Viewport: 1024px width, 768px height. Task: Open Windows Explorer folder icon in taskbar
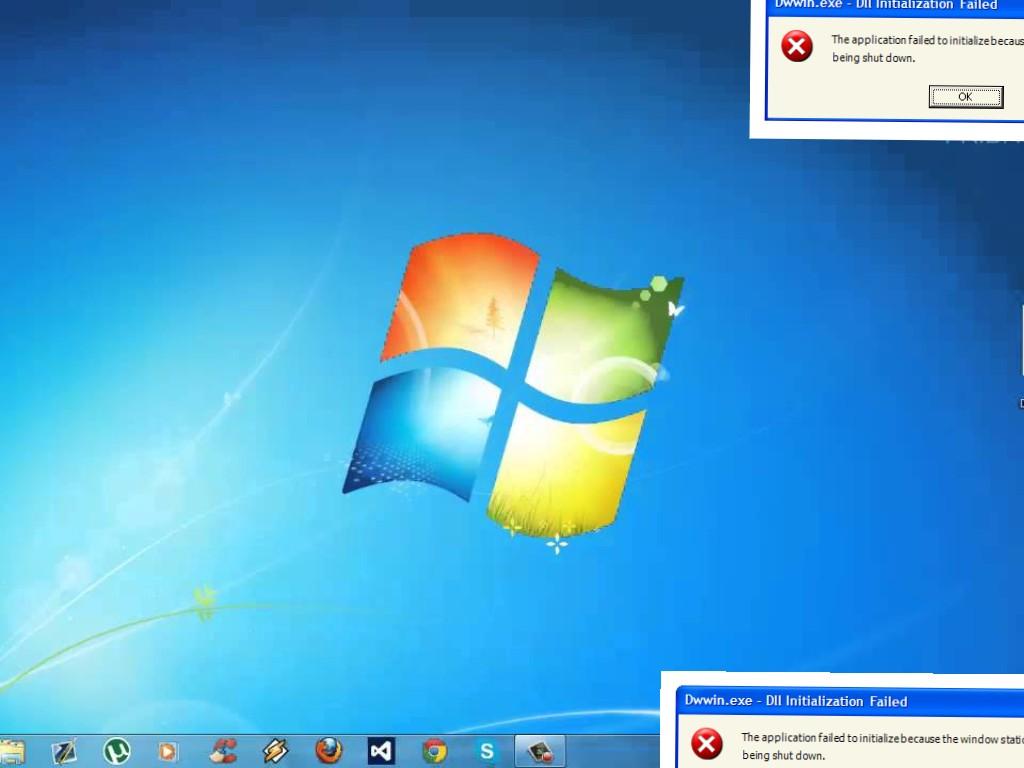click(x=11, y=752)
